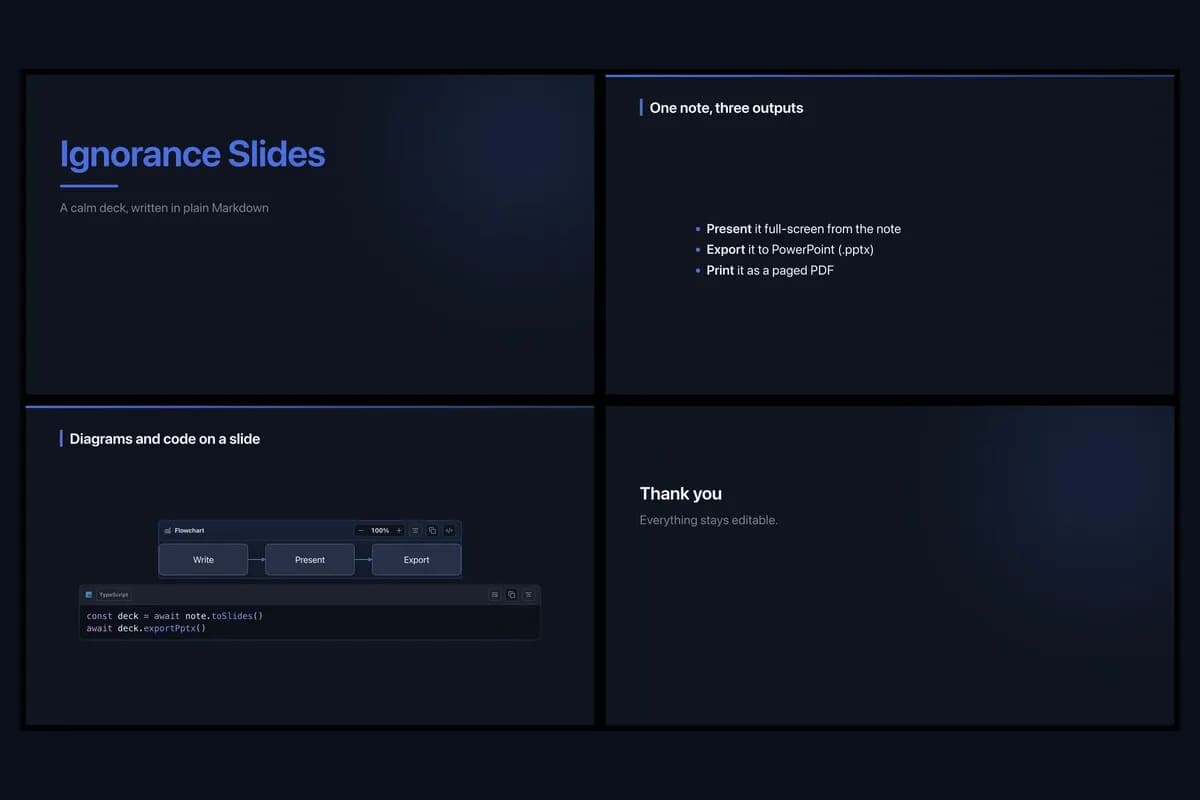Select the Present flowchart node

click(x=310, y=560)
